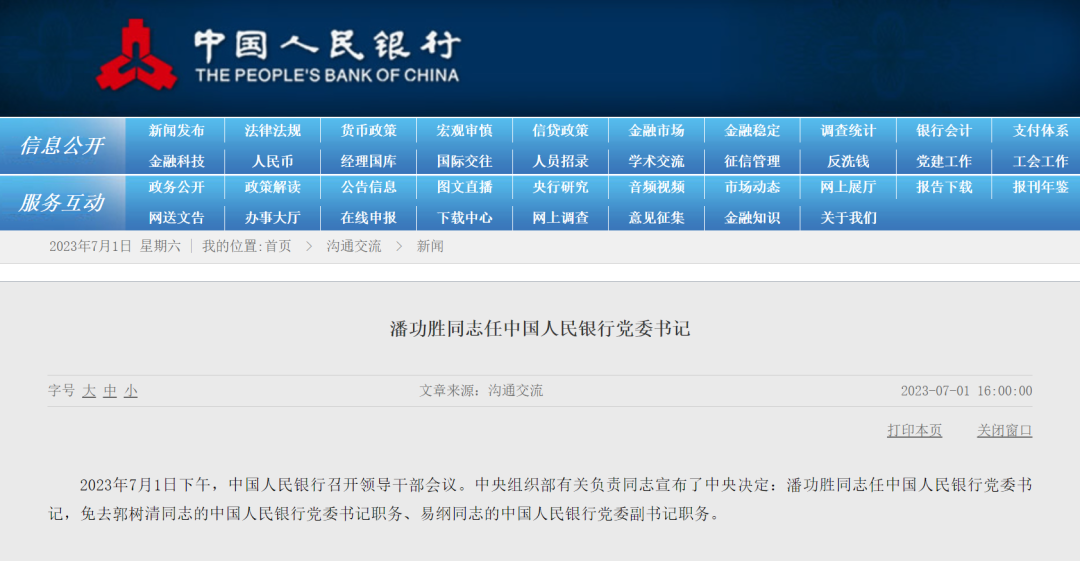Click 沟通交流 in breadcrumb trail
Screen dimensions: 1080x561
353,246
